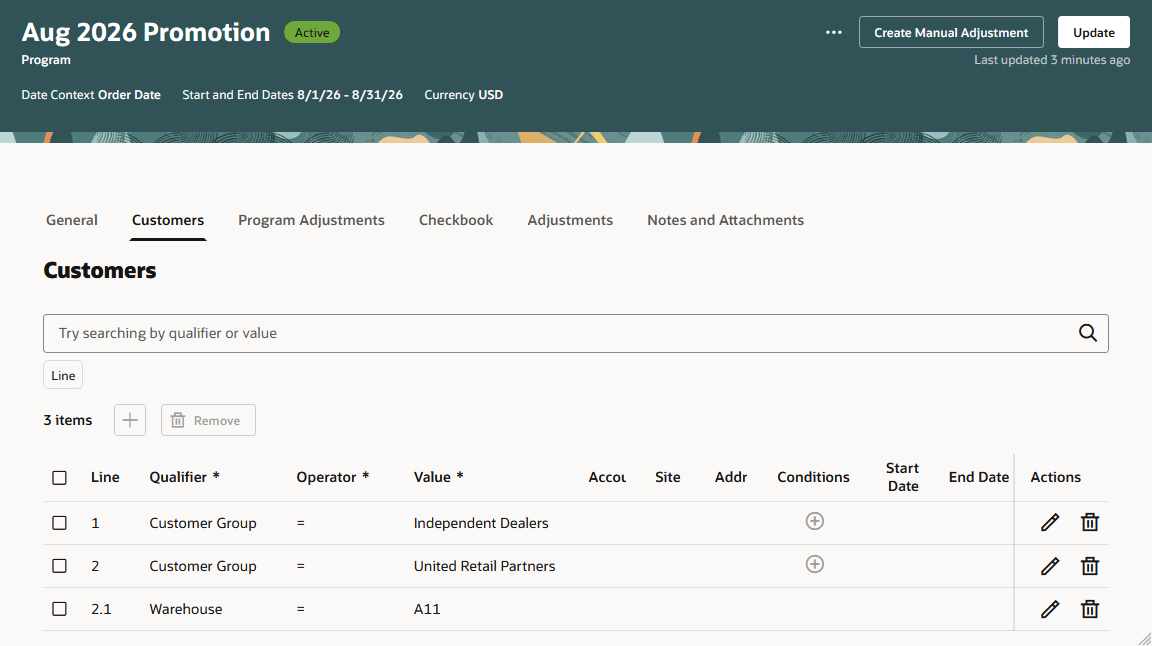Viewport: 1152px width, 646px height.
Task: Click the Conditions column header
Action: tap(813, 477)
